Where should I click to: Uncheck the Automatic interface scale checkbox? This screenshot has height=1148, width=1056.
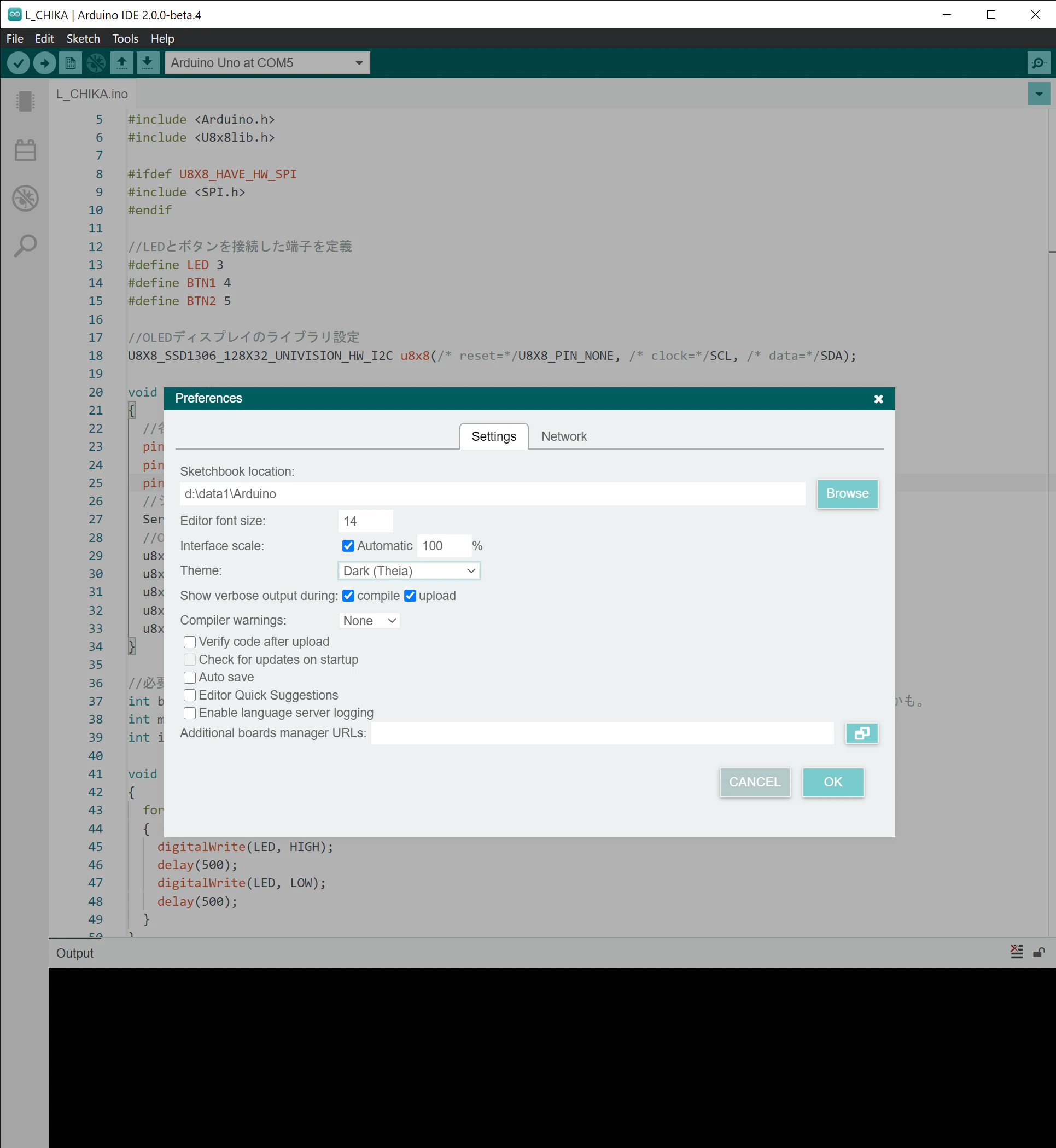348,546
